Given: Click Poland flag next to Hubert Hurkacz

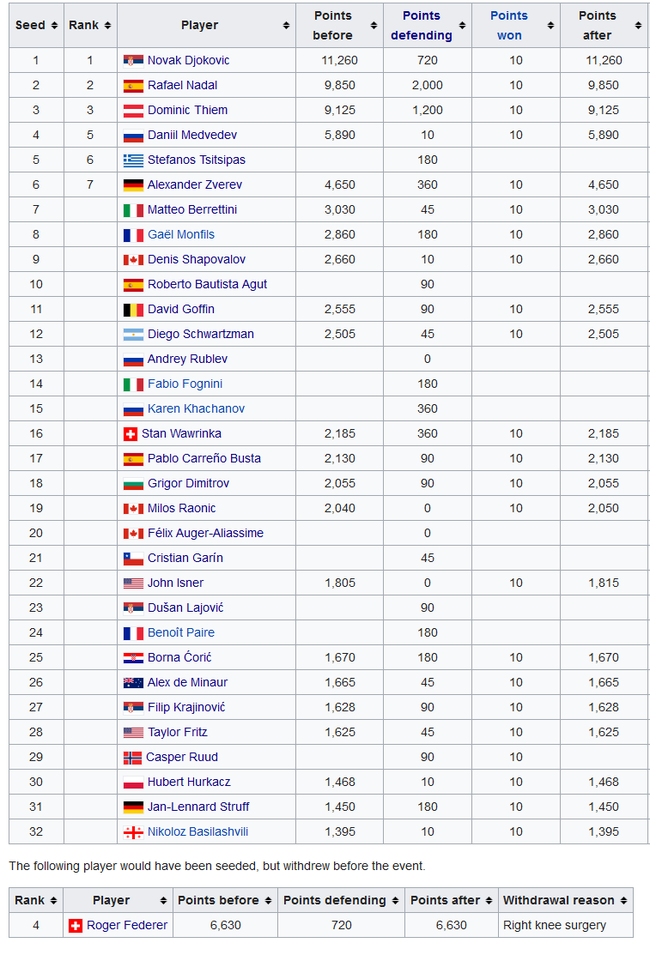Looking at the screenshot, I should tap(133, 783).
